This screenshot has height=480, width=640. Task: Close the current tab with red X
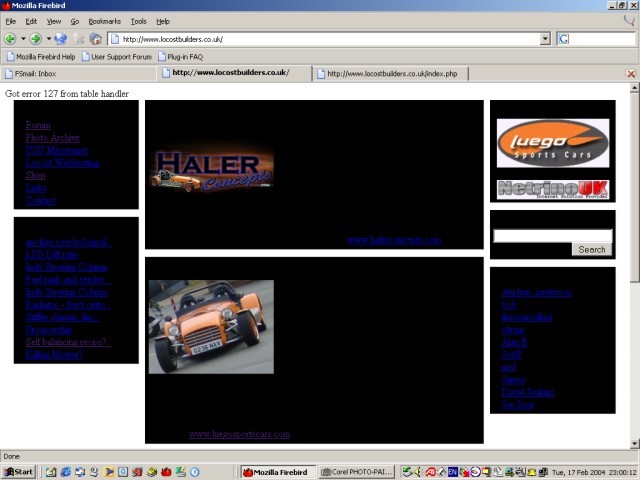click(630, 74)
